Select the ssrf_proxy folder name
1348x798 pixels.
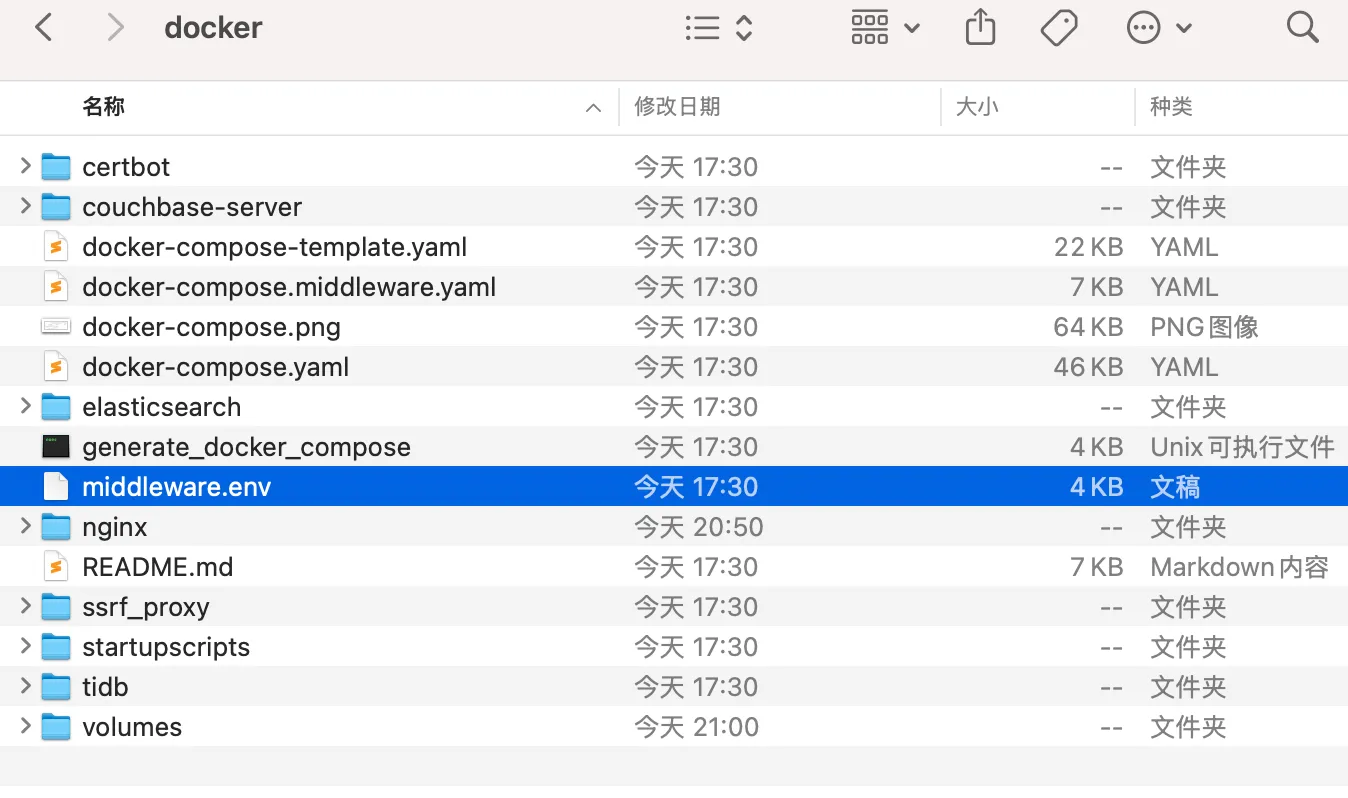point(146,607)
